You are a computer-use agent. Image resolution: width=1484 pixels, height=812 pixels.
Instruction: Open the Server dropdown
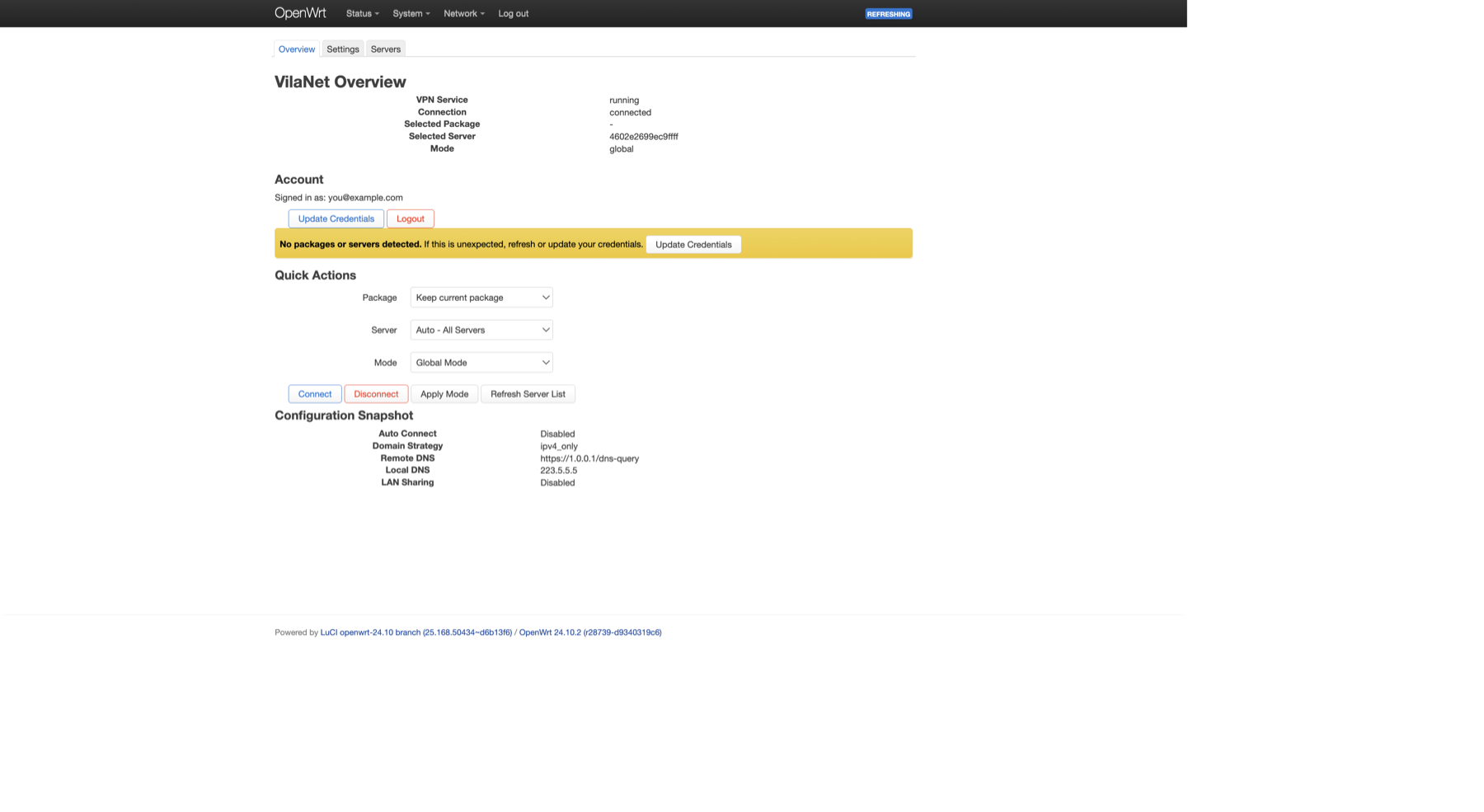coord(481,330)
